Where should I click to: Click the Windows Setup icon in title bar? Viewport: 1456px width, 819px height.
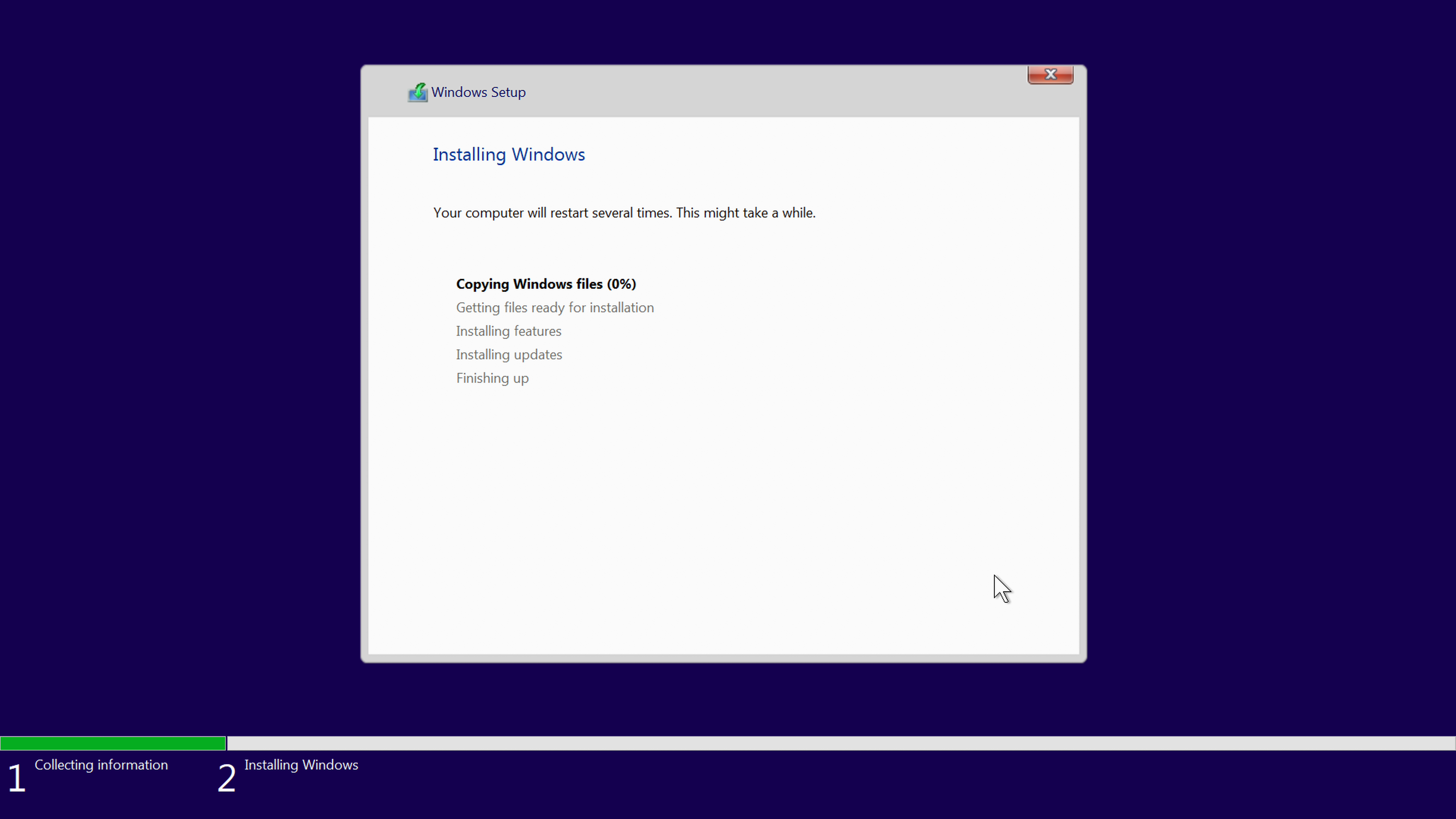click(x=418, y=92)
